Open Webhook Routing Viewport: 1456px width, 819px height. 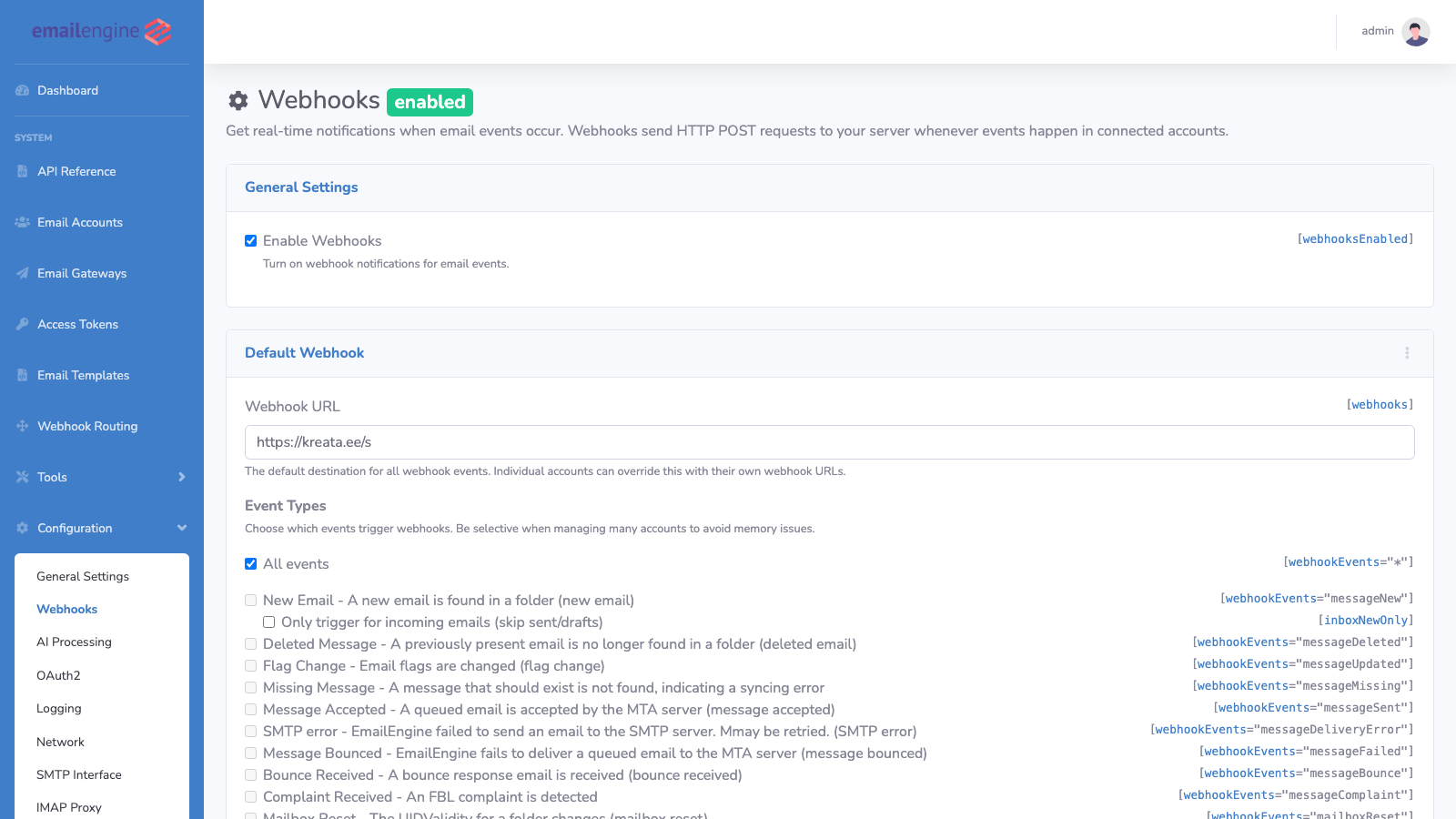pyautogui.click(x=87, y=426)
